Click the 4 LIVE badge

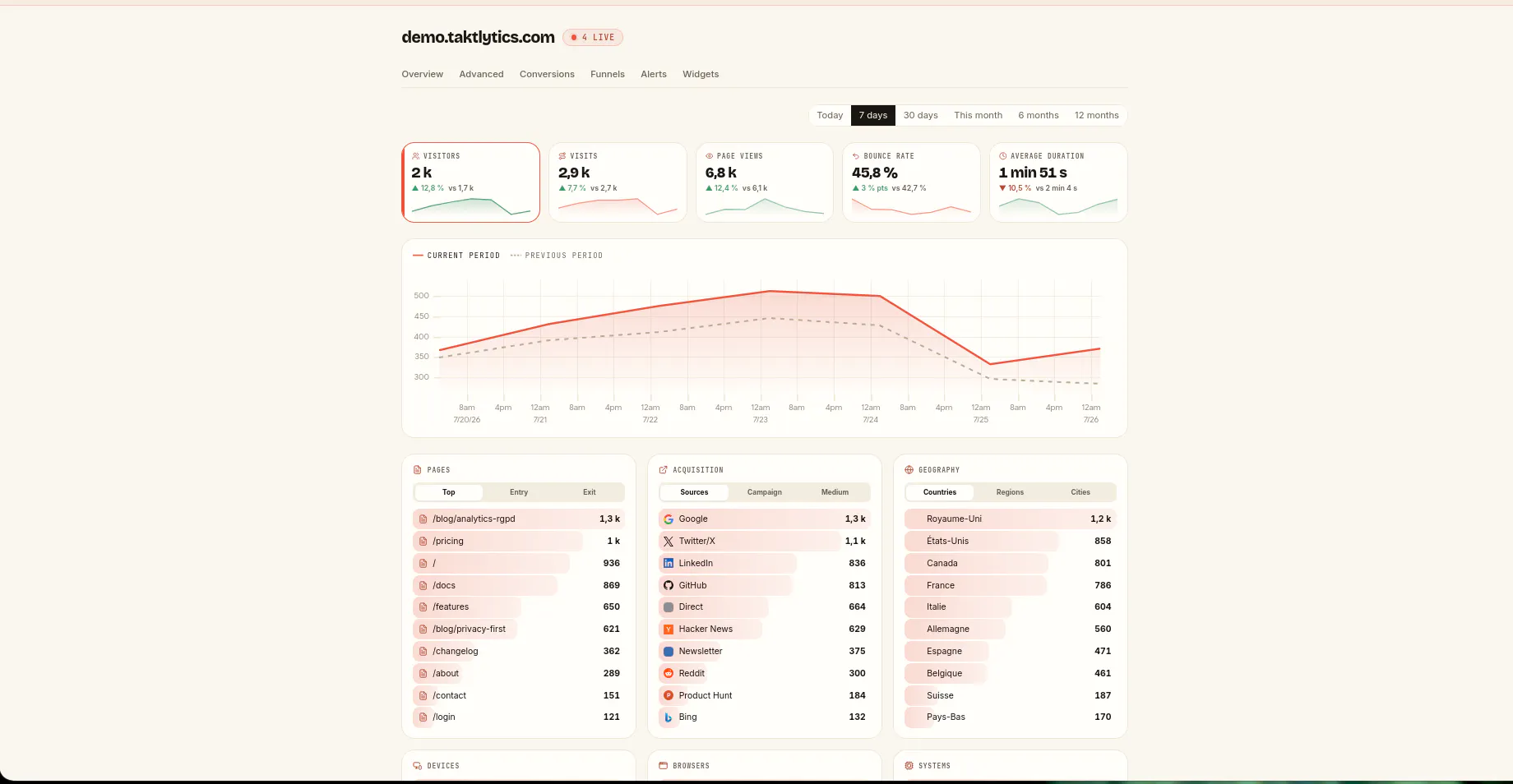(x=593, y=38)
